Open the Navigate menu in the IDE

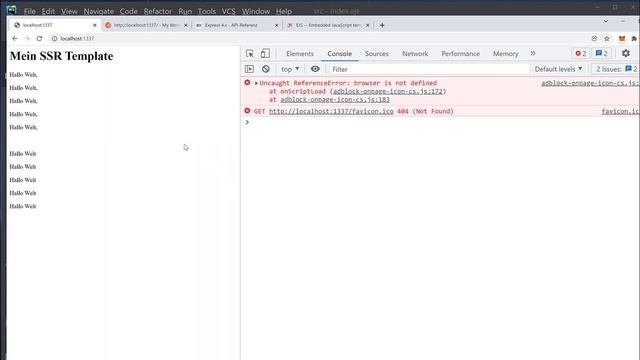coord(98,11)
